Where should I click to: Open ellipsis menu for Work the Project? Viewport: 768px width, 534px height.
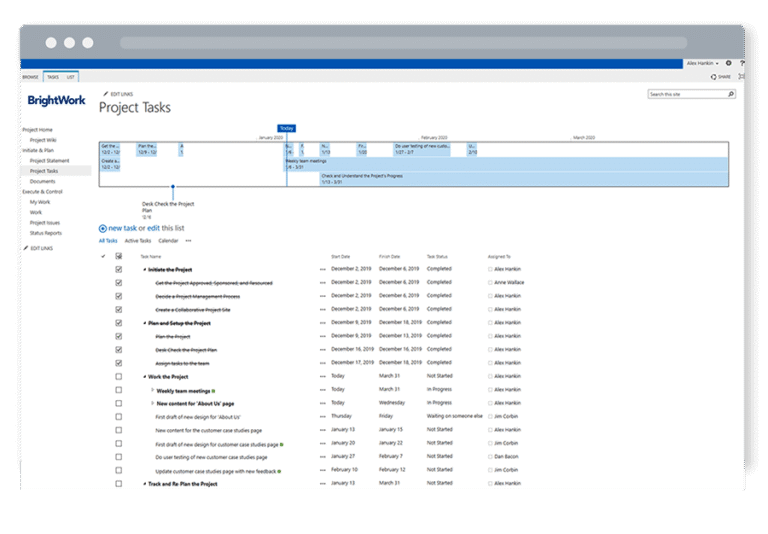(322, 376)
